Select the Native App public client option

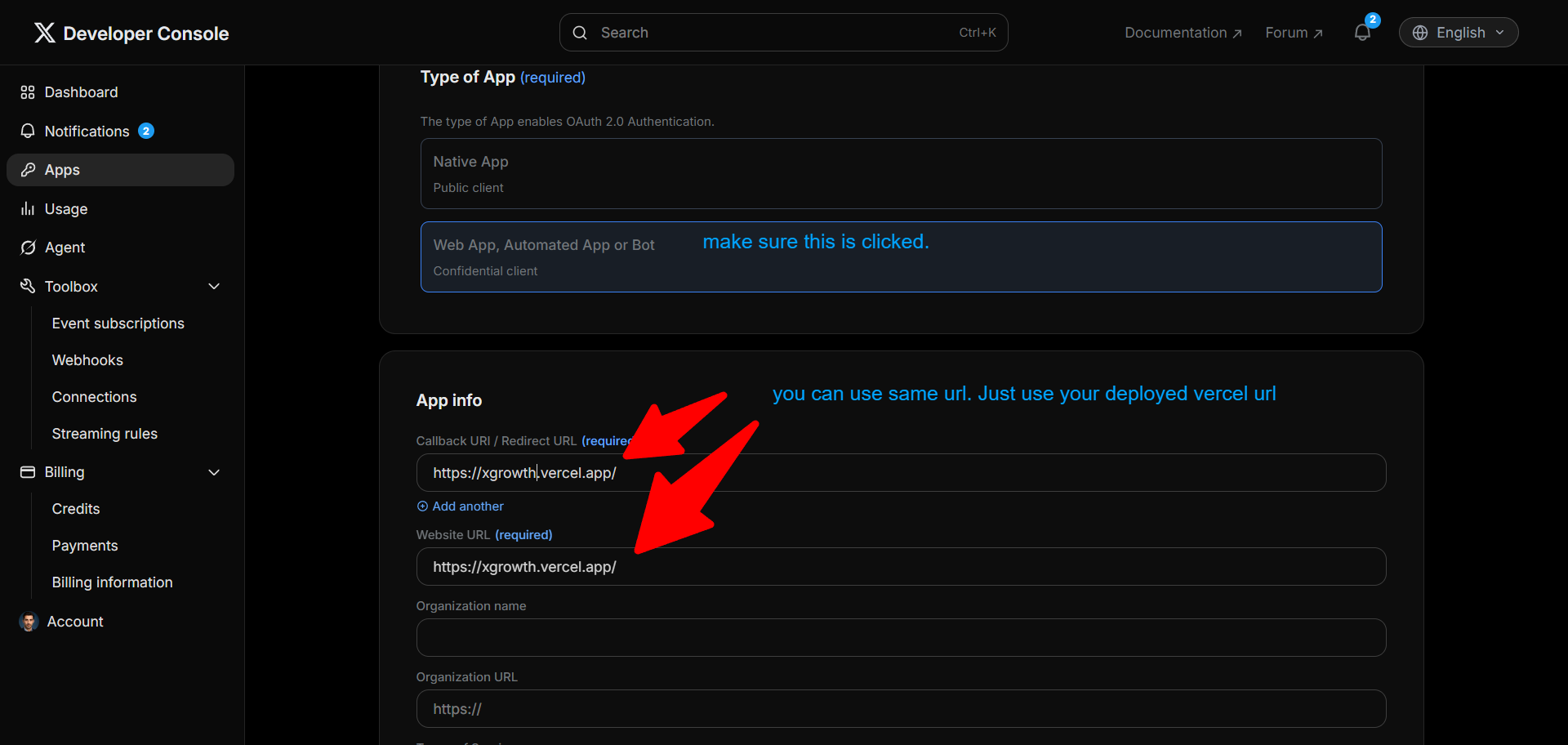(x=901, y=173)
